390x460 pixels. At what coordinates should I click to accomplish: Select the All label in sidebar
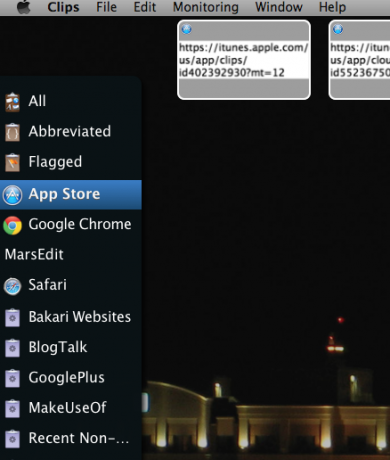coord(37,101)
